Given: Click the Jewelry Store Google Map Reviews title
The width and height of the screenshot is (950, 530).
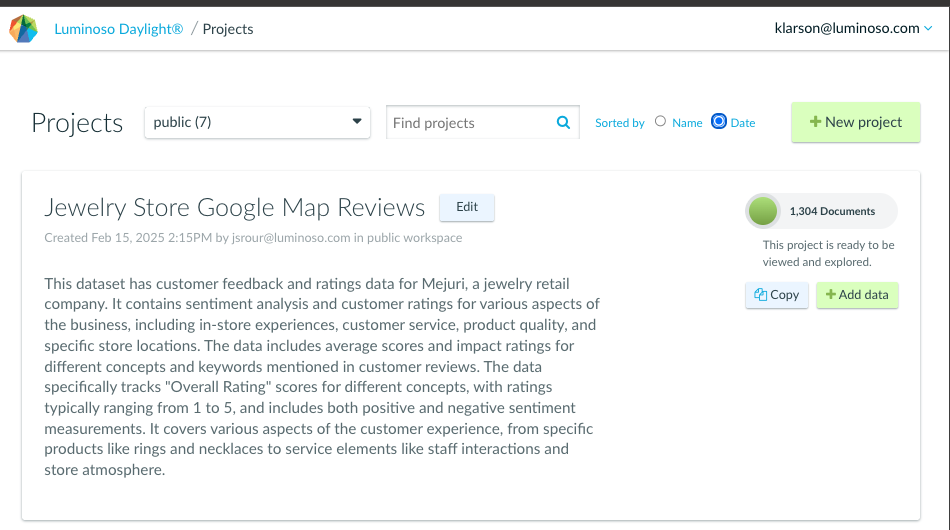Looking at the screenshot, I should click(x=234, y=207).
